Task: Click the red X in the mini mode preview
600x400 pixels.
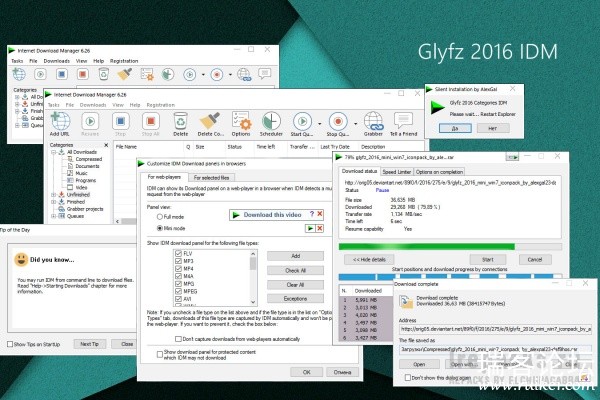Action: click(320, 229)
